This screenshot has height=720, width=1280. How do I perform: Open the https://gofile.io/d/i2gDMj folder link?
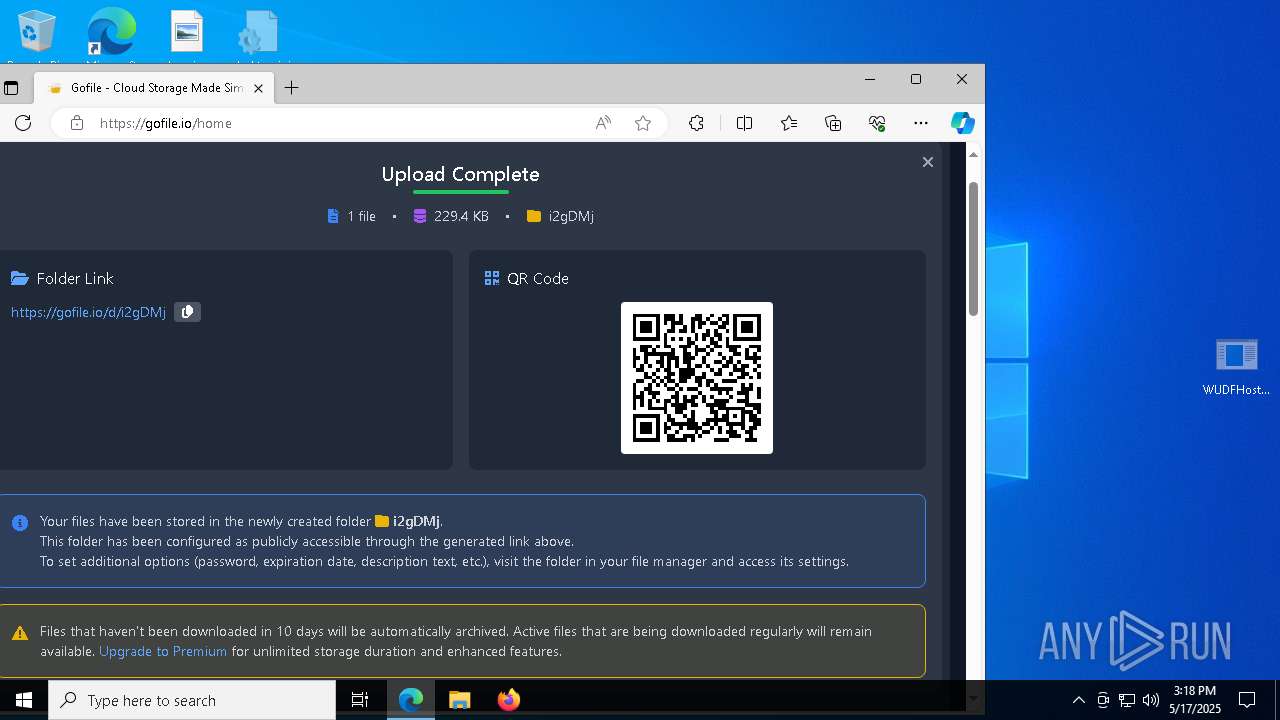88,312
